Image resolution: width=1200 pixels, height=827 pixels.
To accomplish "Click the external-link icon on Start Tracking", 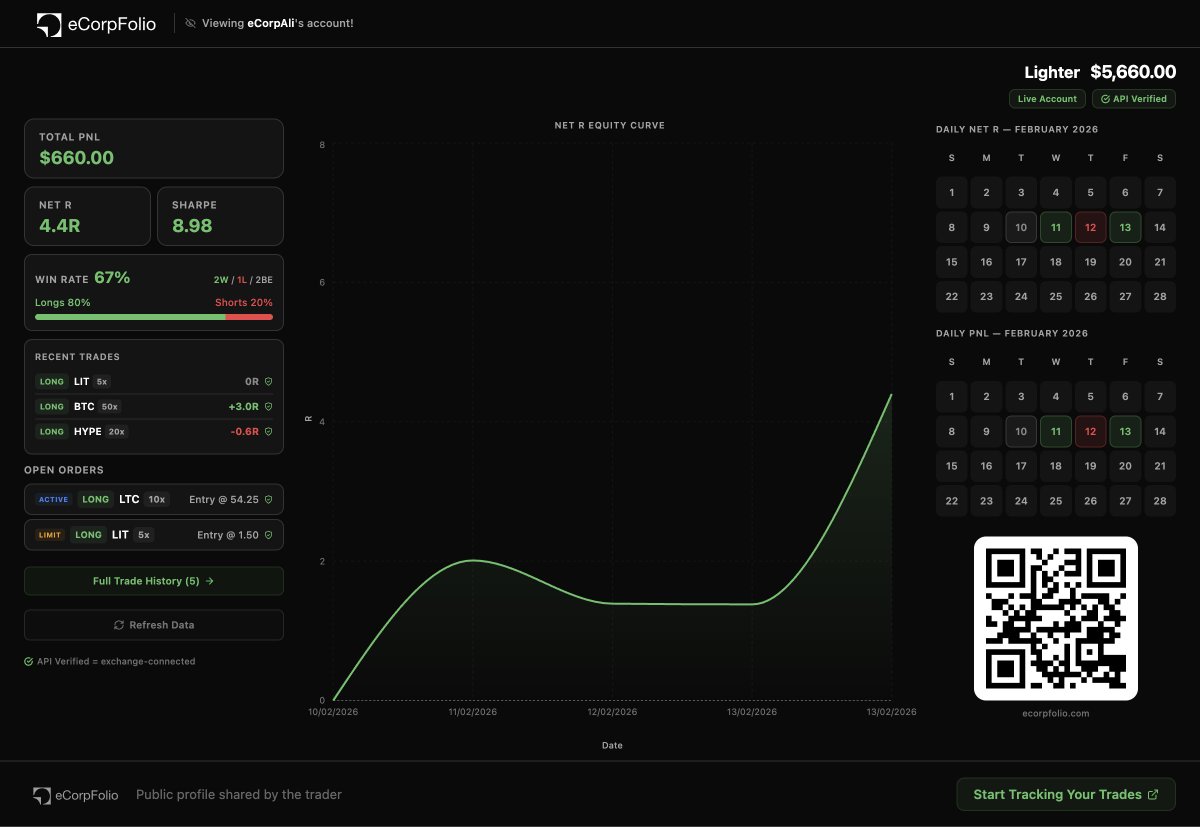I will click(x=1153, y=794).
